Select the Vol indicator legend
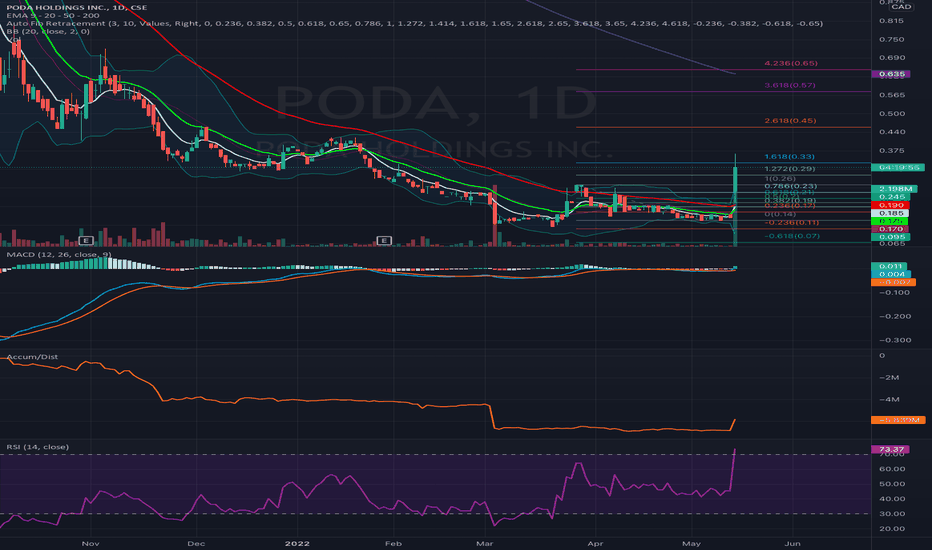 coord(14,39)
